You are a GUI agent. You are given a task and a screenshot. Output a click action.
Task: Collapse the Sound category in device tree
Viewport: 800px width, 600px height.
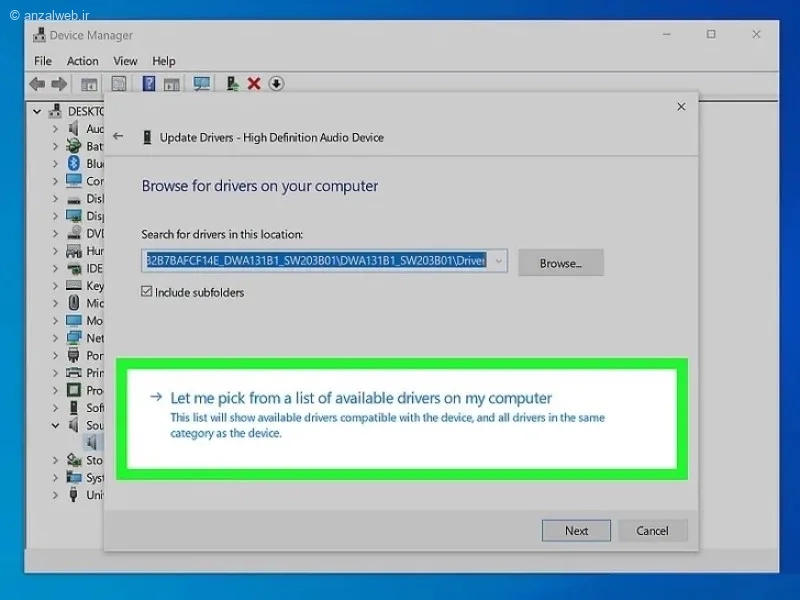55,425
